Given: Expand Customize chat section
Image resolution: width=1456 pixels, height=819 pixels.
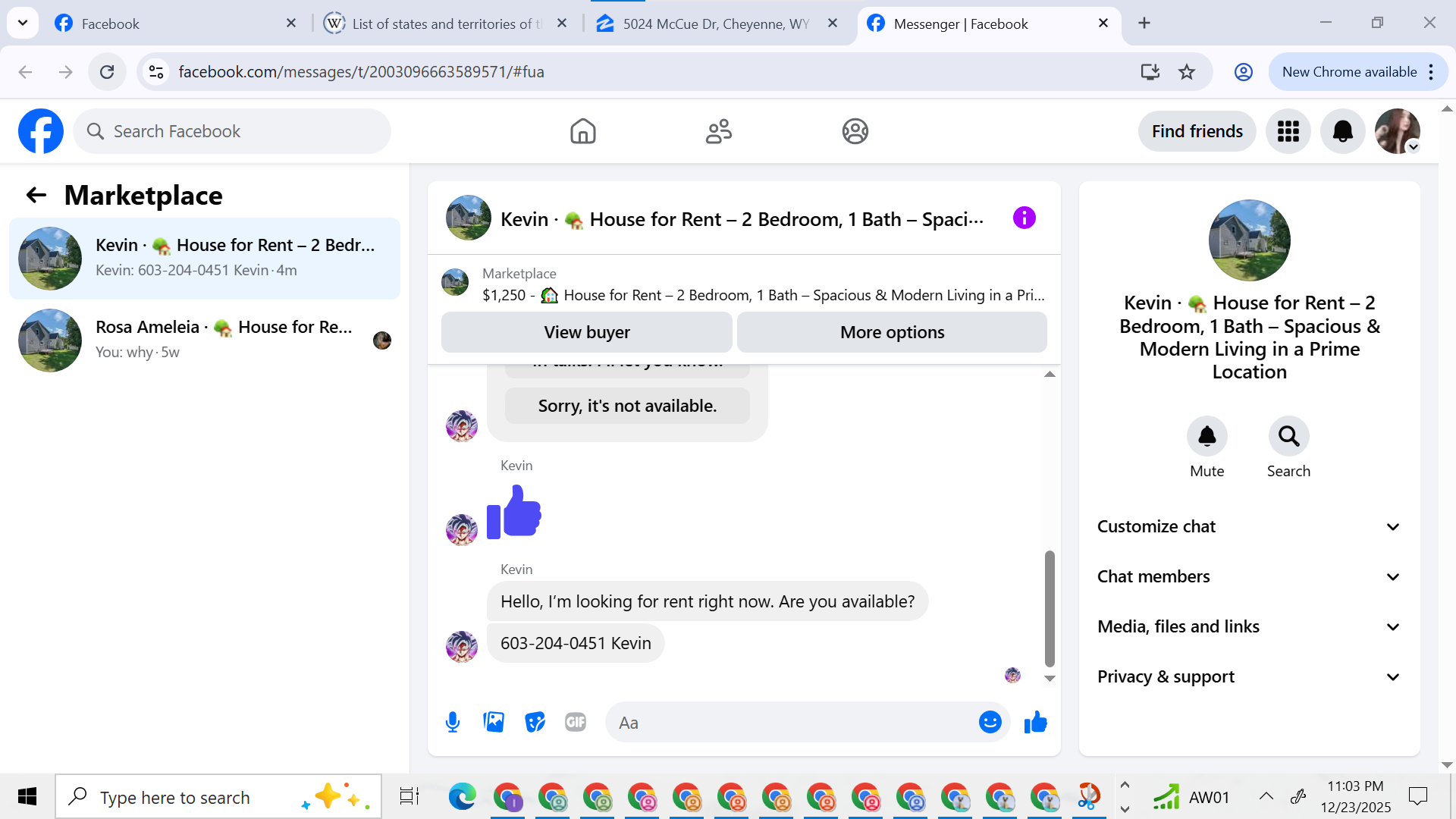Looking at the screenshot, I should 1248,526.
